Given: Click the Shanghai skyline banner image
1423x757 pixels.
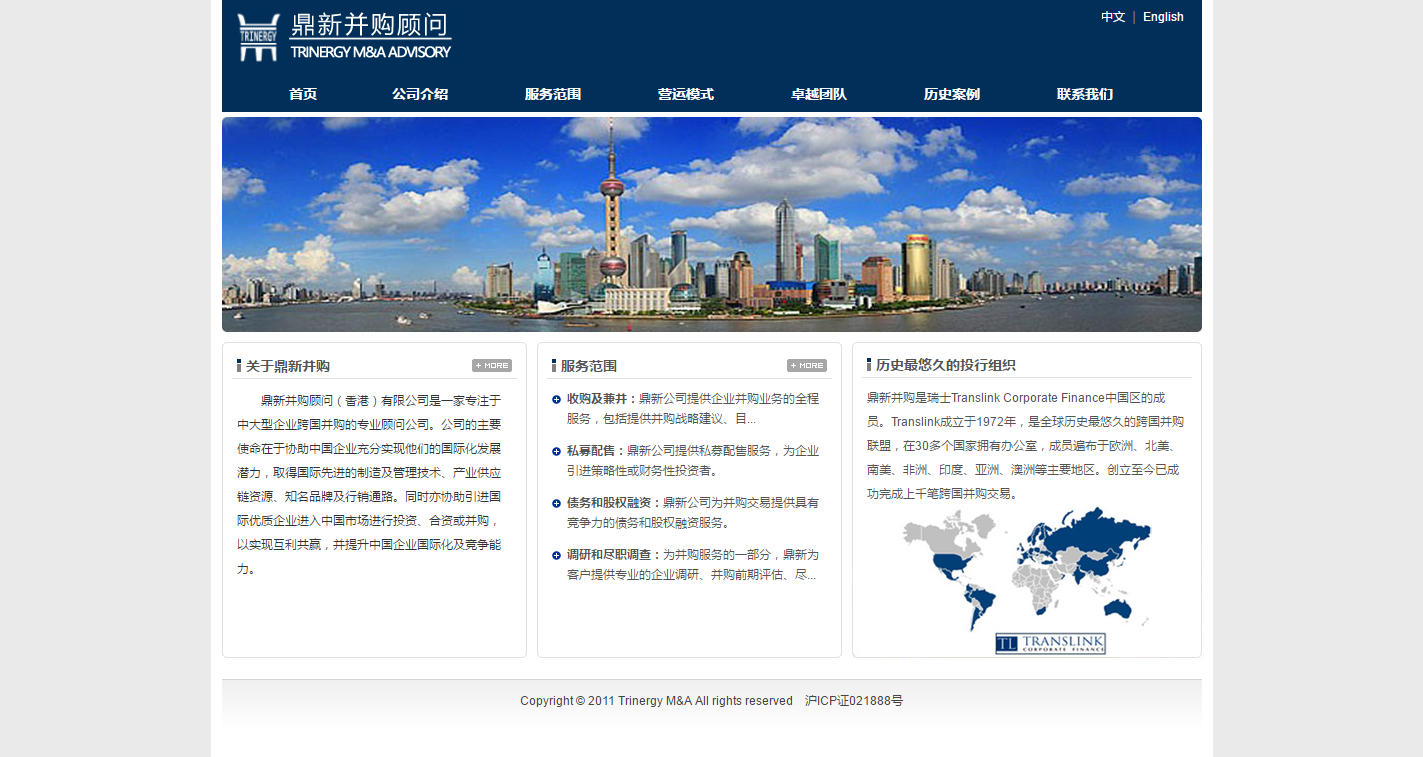Looking at the screenshot, I should (x=712, y=224).
